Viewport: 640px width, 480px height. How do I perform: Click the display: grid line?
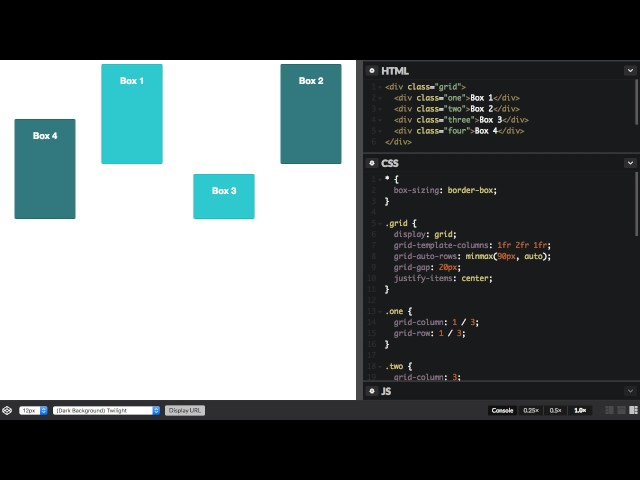pos(425,234)
